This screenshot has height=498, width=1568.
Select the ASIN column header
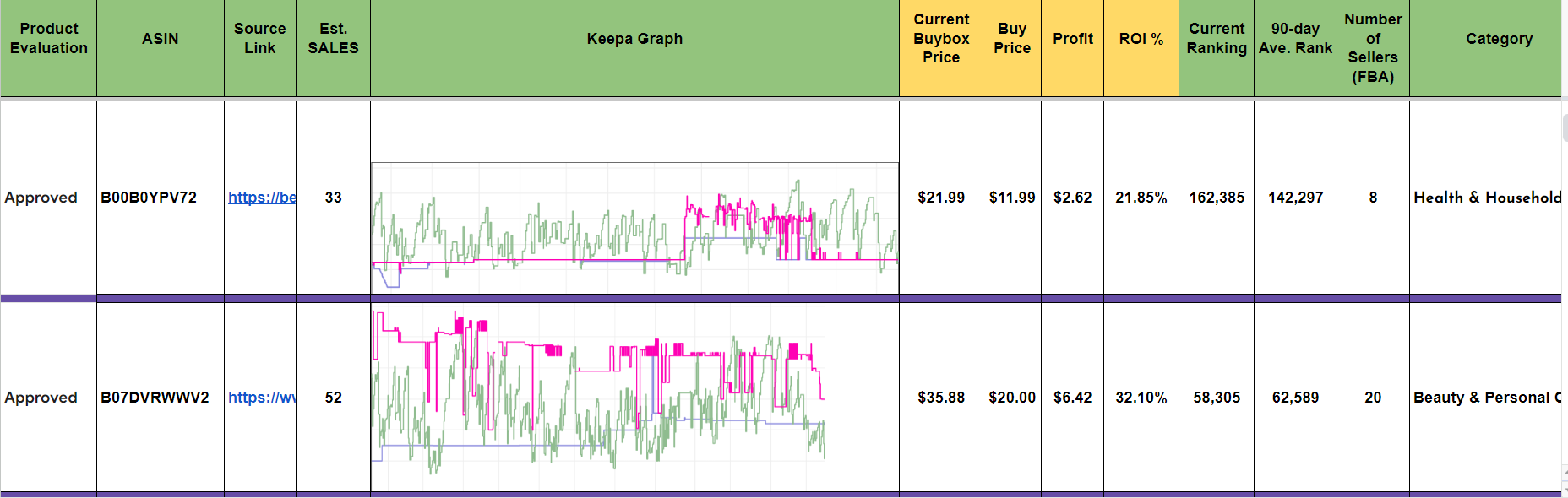161,39
